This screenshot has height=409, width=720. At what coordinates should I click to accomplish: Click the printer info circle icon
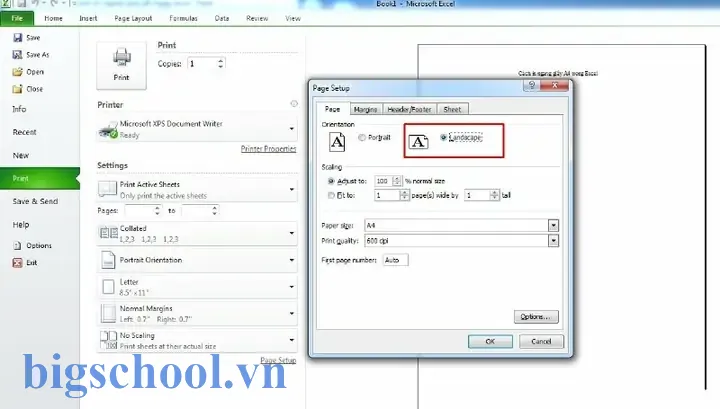(x=294, y=104)
